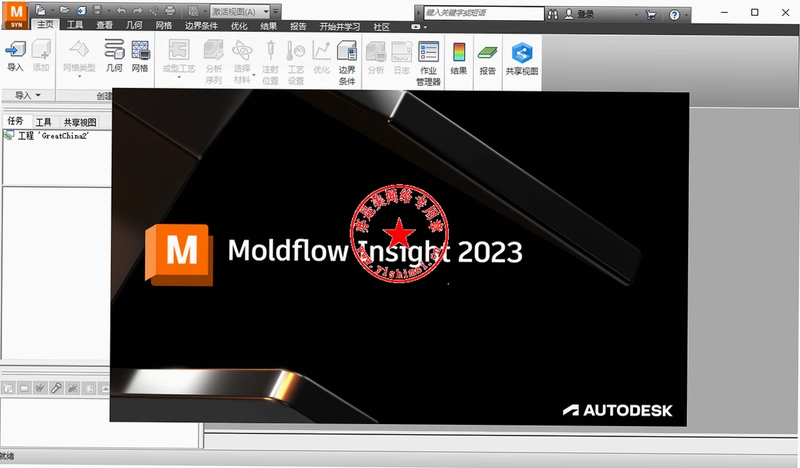Image resolution: width=800 pixels, height=468 pixels.
Task: Switch to the Boundary Conditions (边界条件) tab
Action: pos(201,26)
